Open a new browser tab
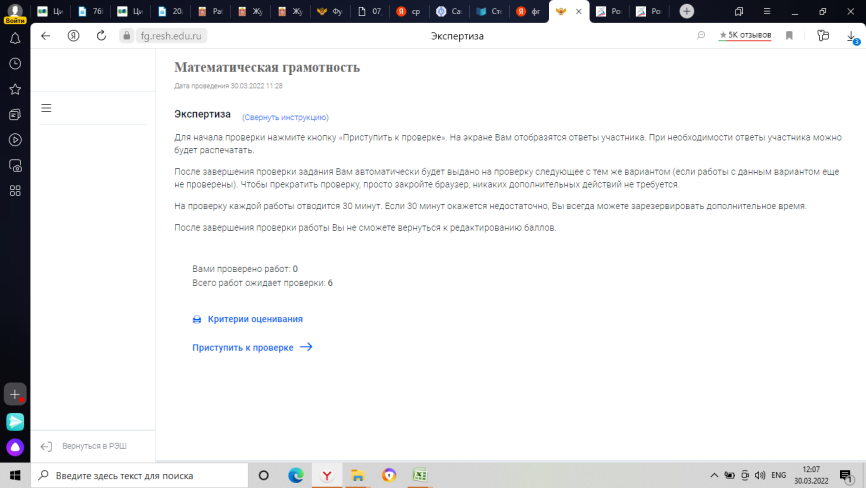Screen dimensions: 866x488 coord(687,11)
